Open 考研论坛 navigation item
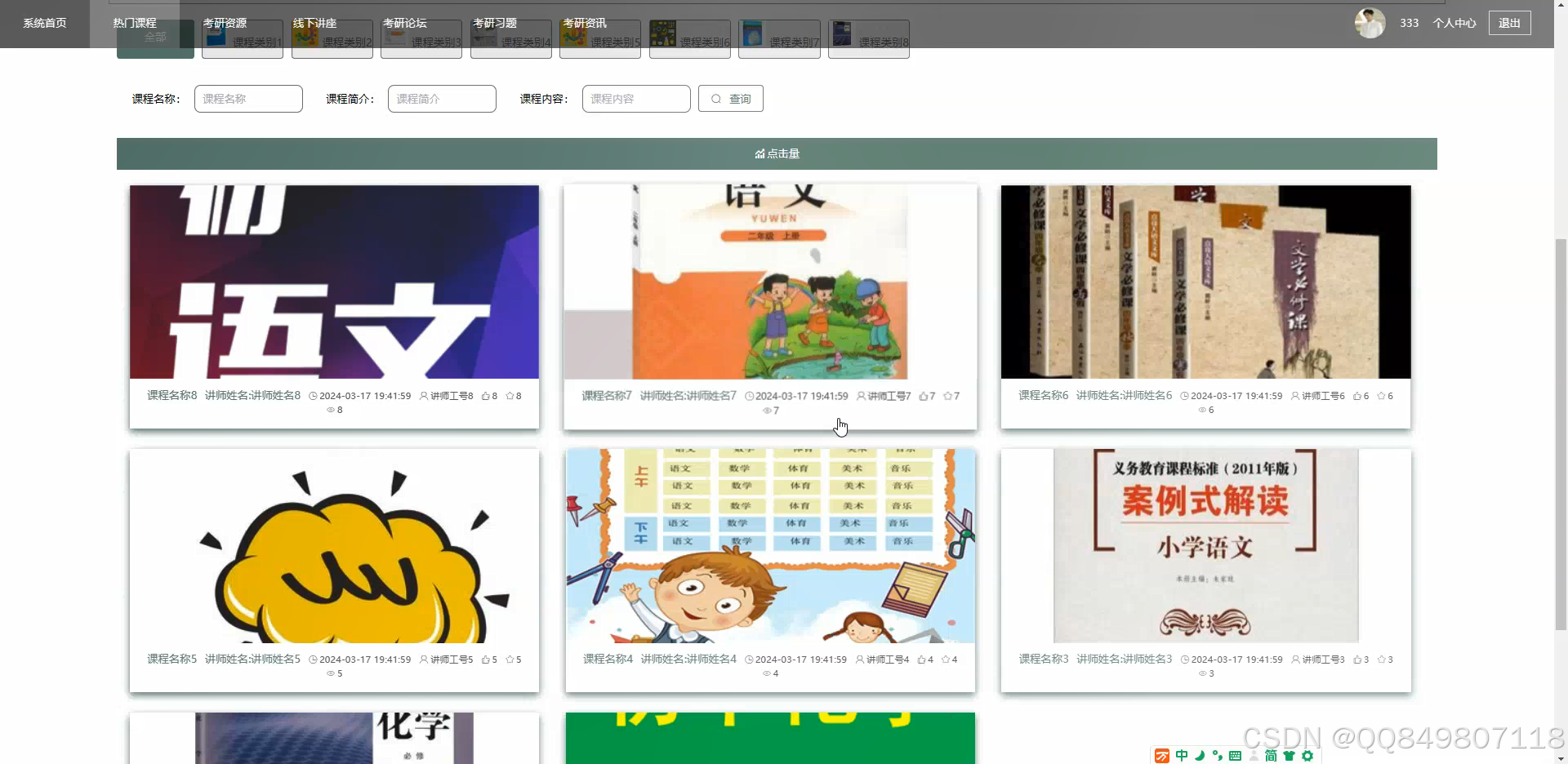This screenshot has height=764, width=1568. 404,23
